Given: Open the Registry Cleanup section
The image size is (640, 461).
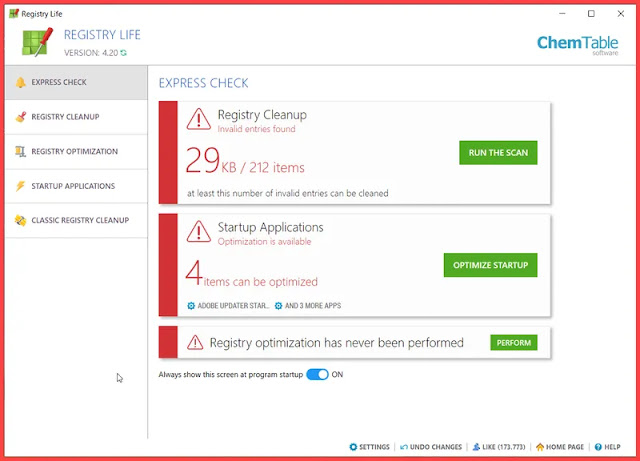Looking at the screenshot, I should 76,117.
